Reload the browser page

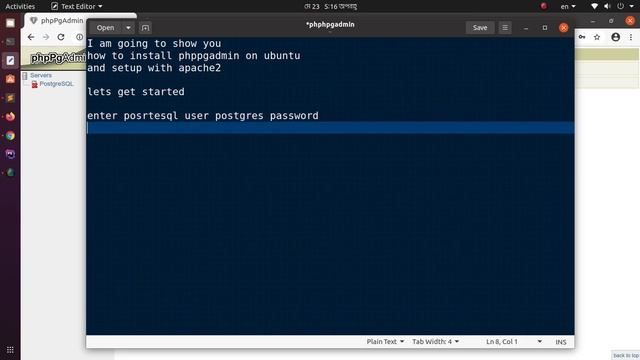click(61, 37)
